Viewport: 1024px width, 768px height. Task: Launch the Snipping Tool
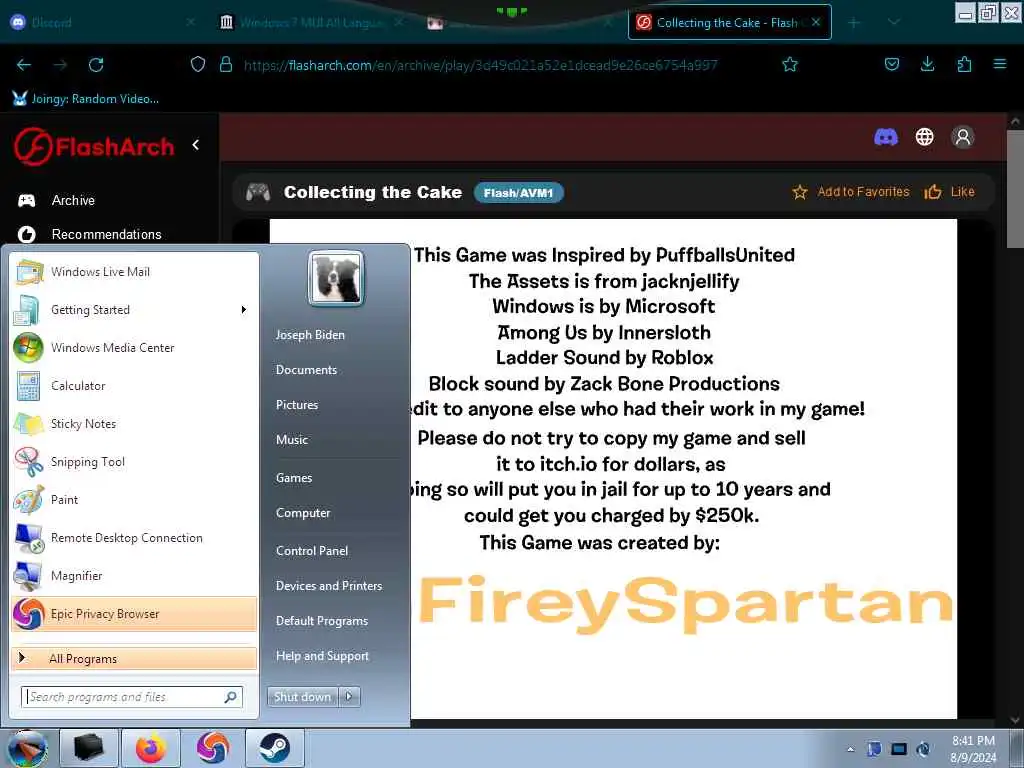(134, 462)
